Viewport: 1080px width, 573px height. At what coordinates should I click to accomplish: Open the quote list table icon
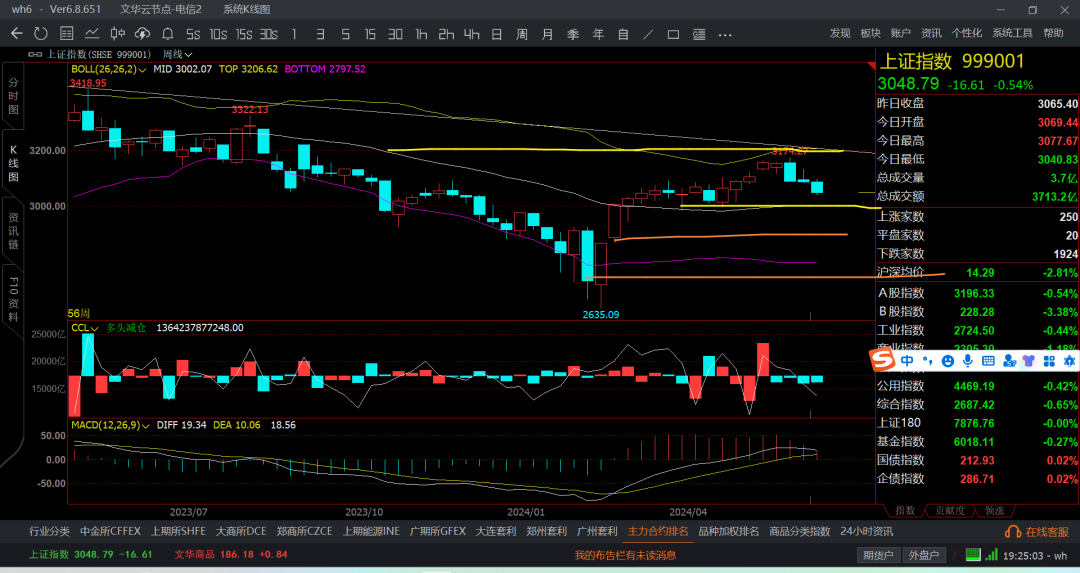(67, 34)
